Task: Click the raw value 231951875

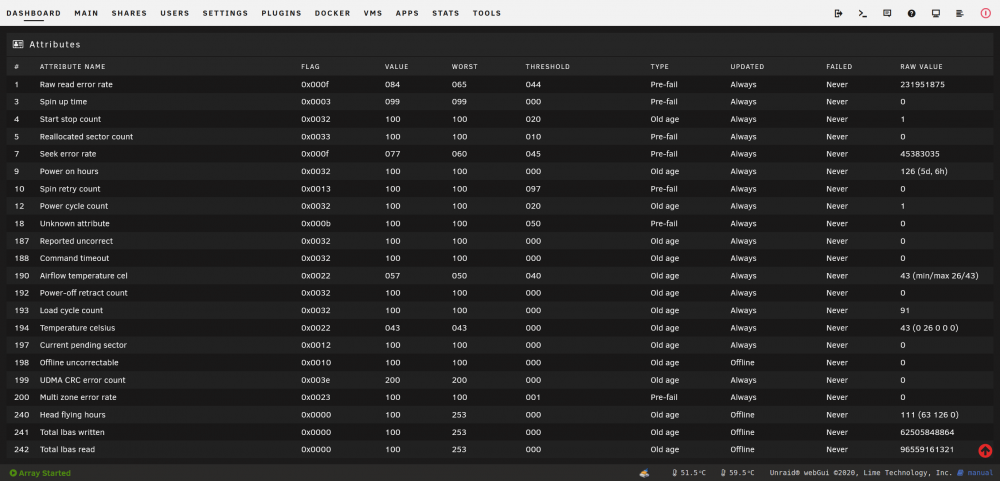Action: (x=922, y=84)
